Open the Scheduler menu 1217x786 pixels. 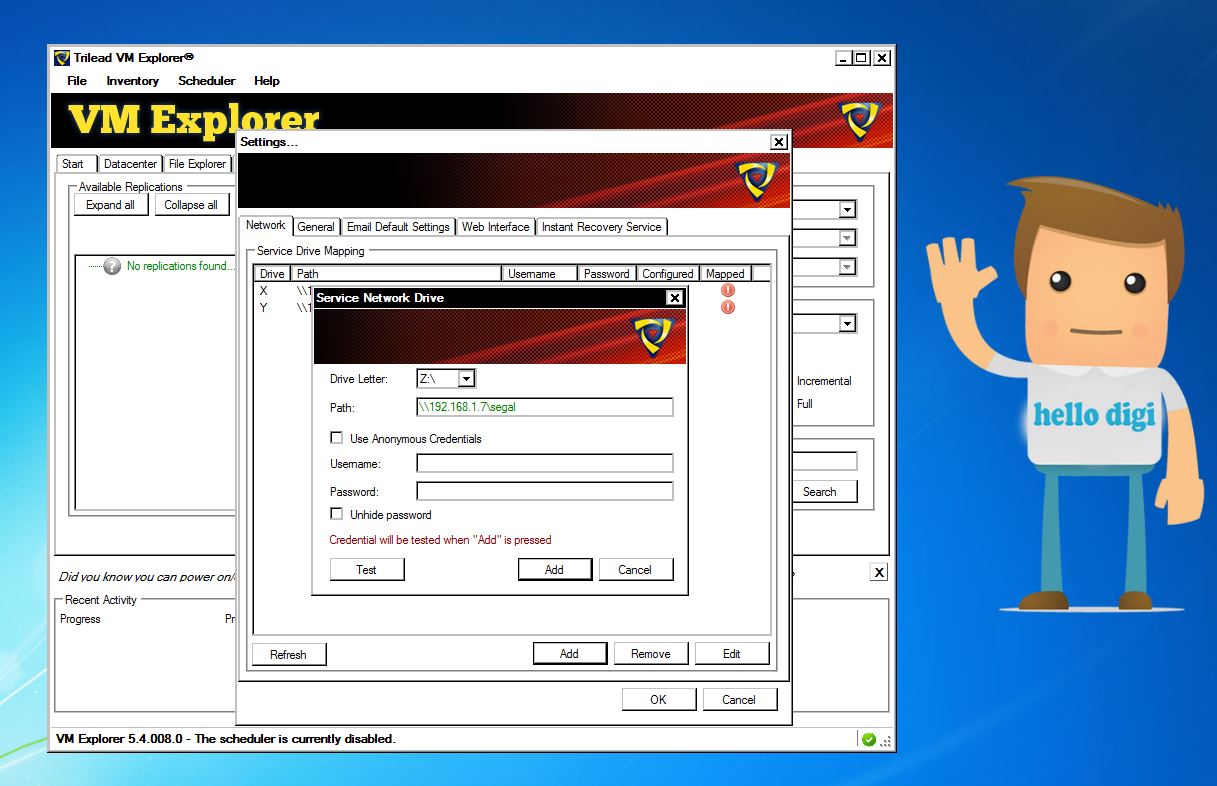[x=207, y=81]
